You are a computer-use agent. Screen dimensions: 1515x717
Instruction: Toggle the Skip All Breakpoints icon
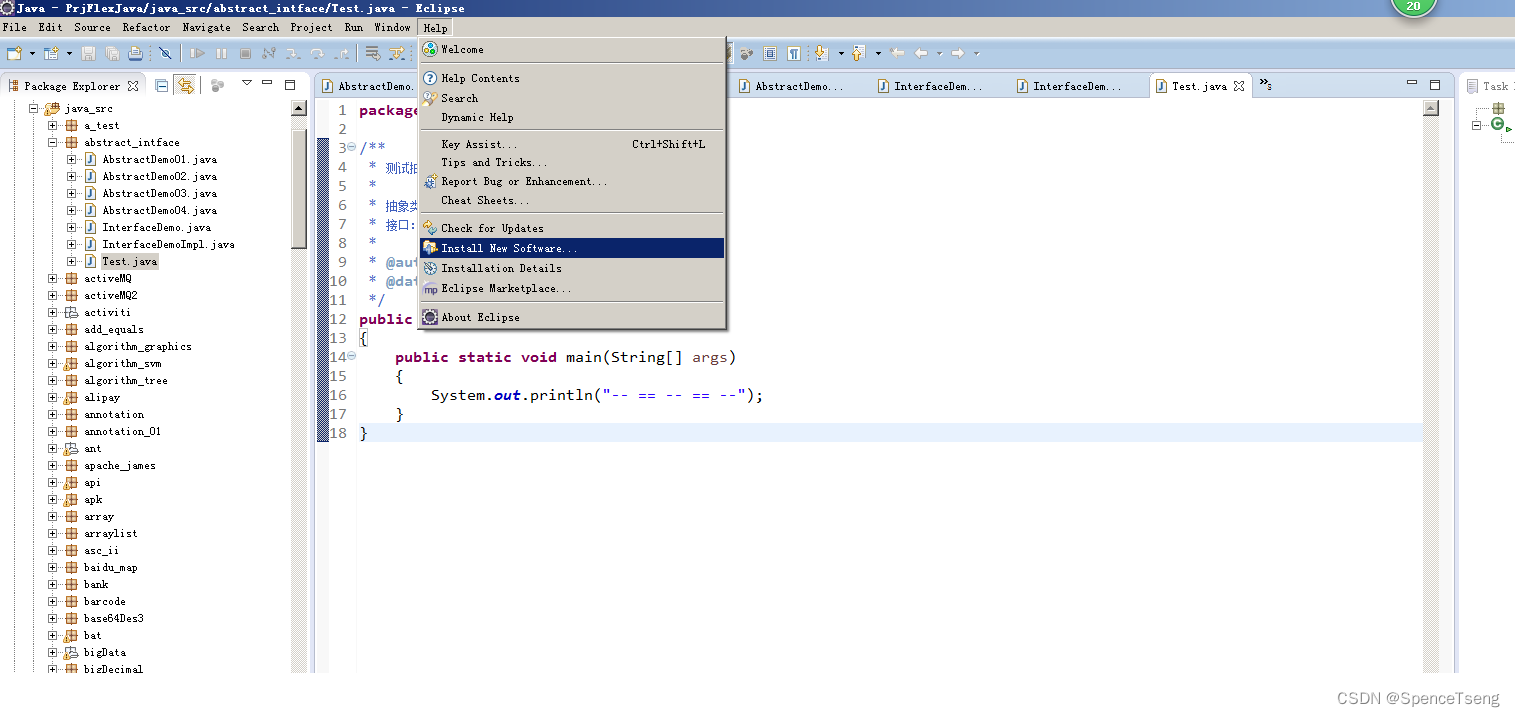tap(164, 54)
